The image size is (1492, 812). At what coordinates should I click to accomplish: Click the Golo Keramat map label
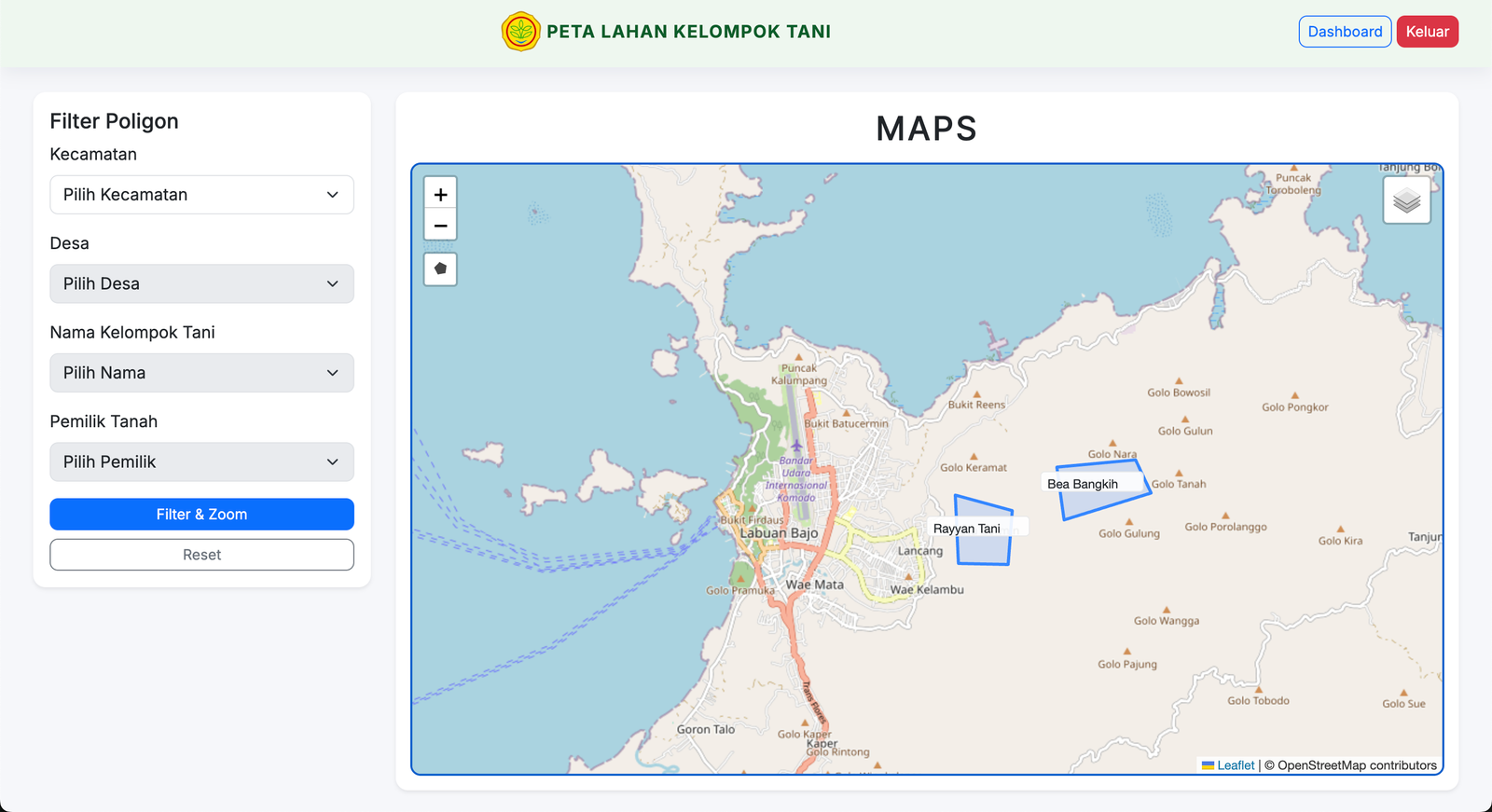click(x=974, y=468)
